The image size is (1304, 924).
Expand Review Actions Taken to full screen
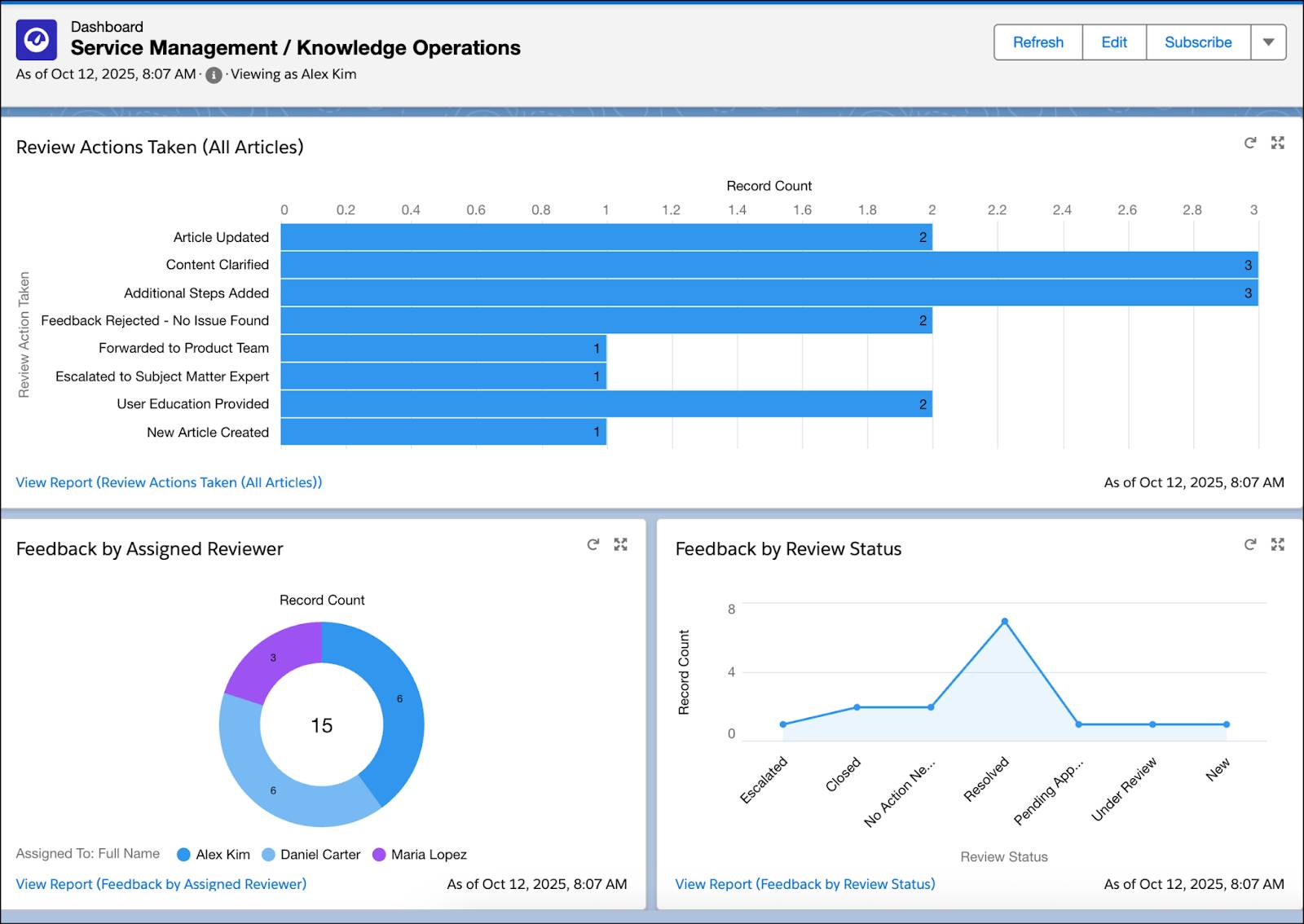[1276, 143]
